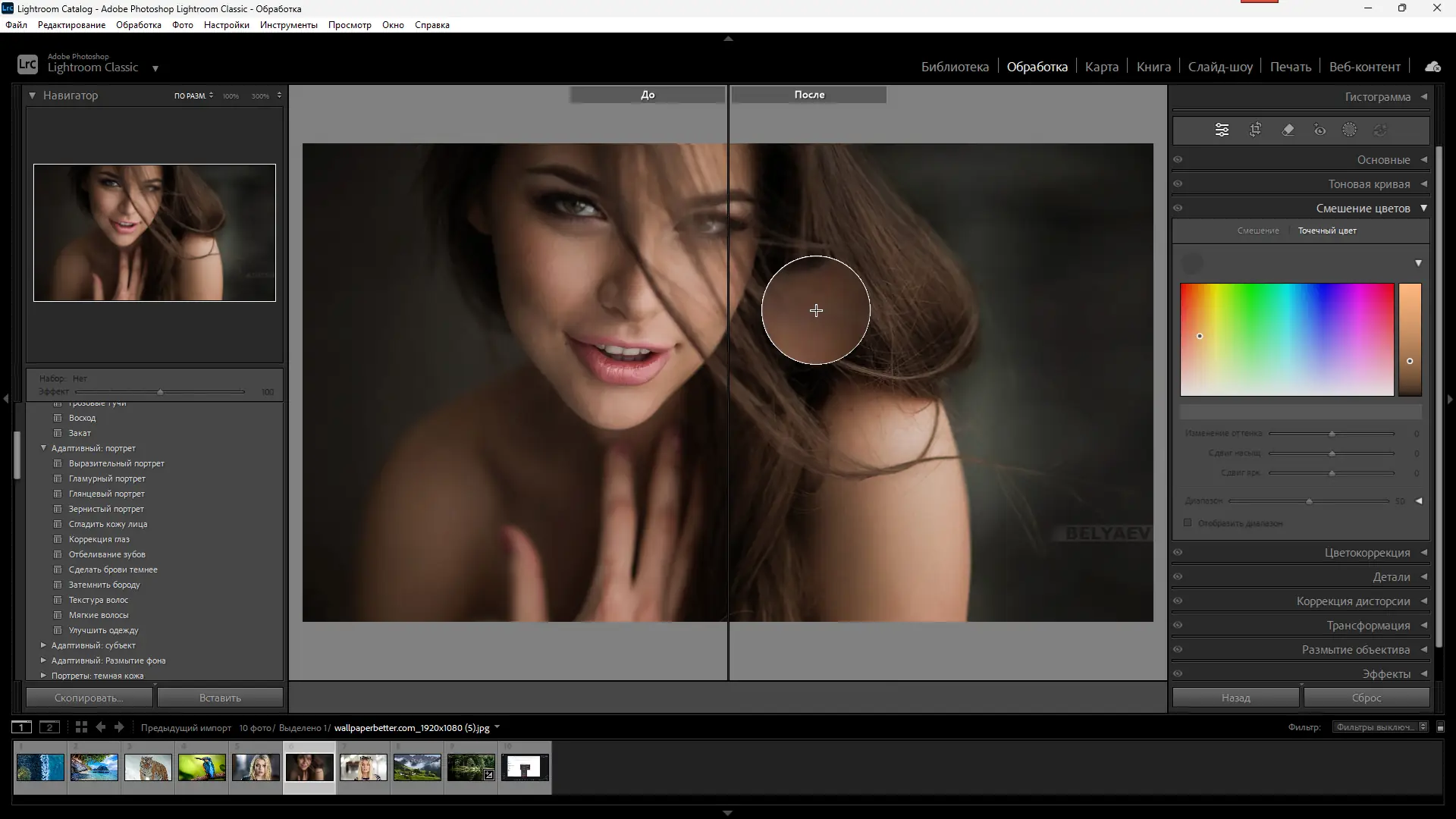The image size is (1456, 819).
Task: Open the Карта module
Action: coord(1101,67)
